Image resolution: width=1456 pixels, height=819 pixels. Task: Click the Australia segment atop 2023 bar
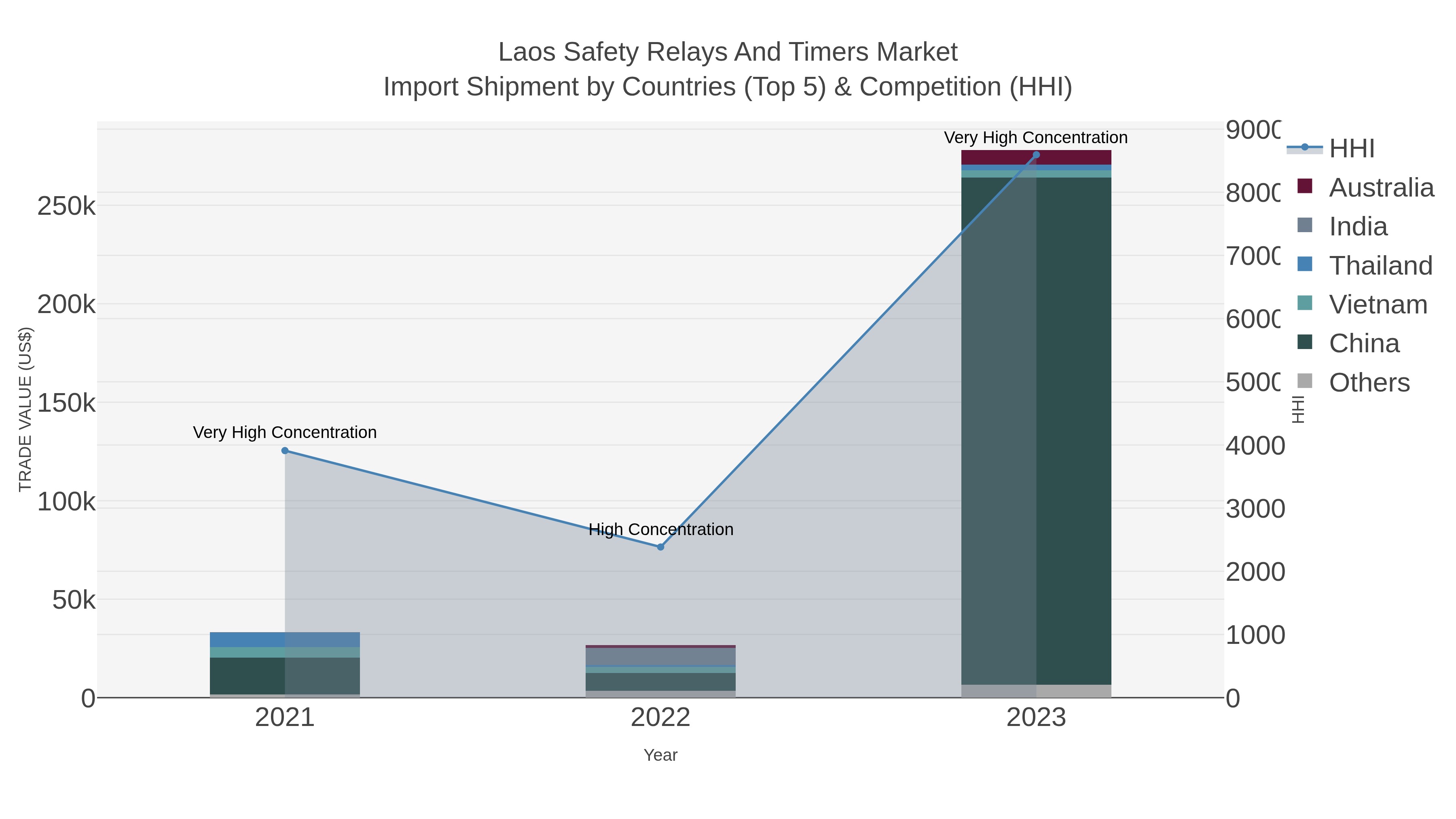click(x=1036, y=158)
